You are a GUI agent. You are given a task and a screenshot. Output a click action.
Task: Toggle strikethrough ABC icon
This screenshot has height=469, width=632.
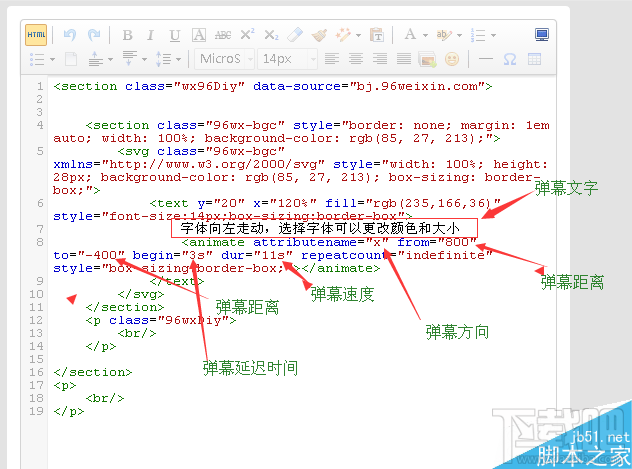223,35
